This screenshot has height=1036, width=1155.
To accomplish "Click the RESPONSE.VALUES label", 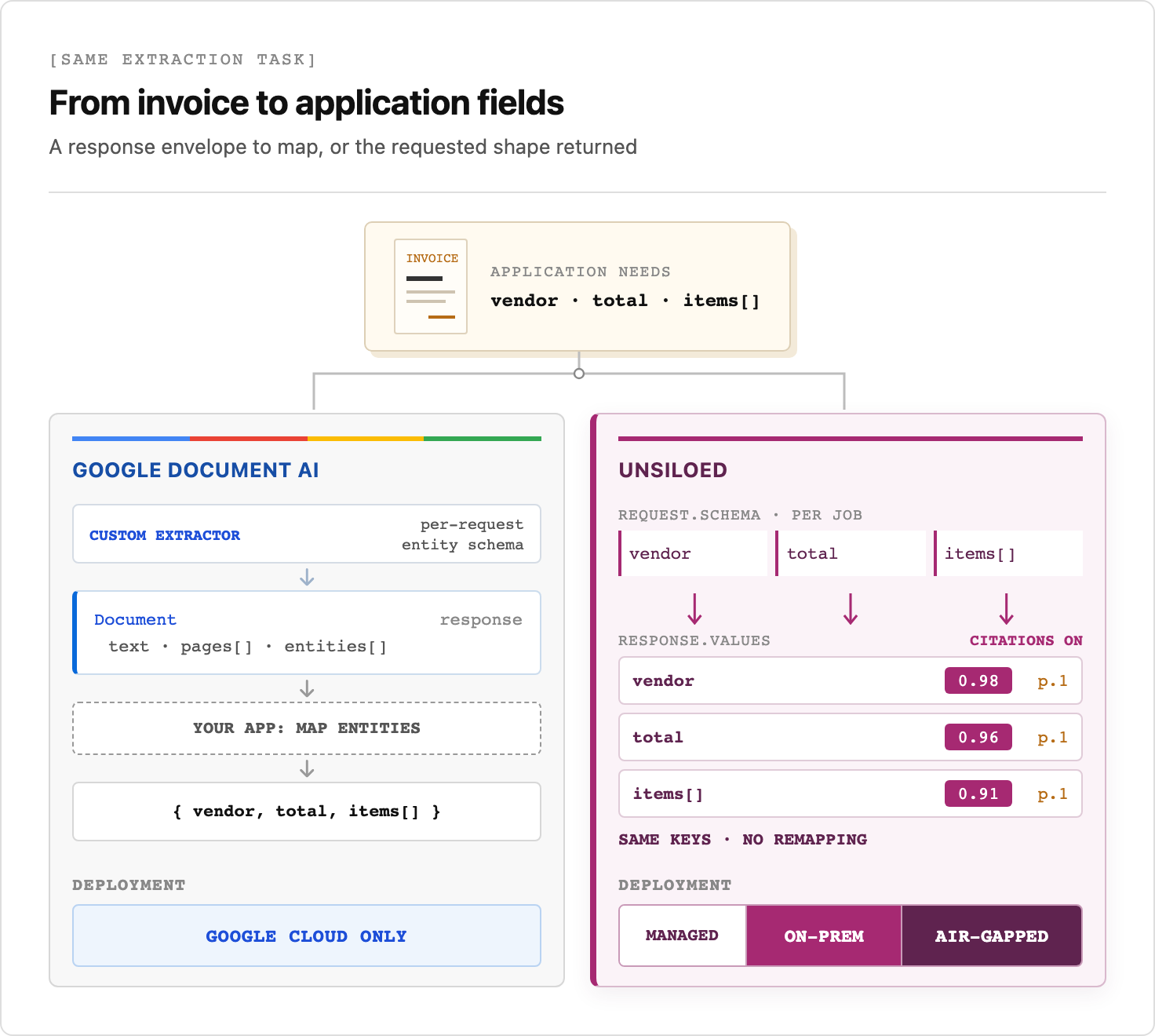I will click(x=694, y=640).
